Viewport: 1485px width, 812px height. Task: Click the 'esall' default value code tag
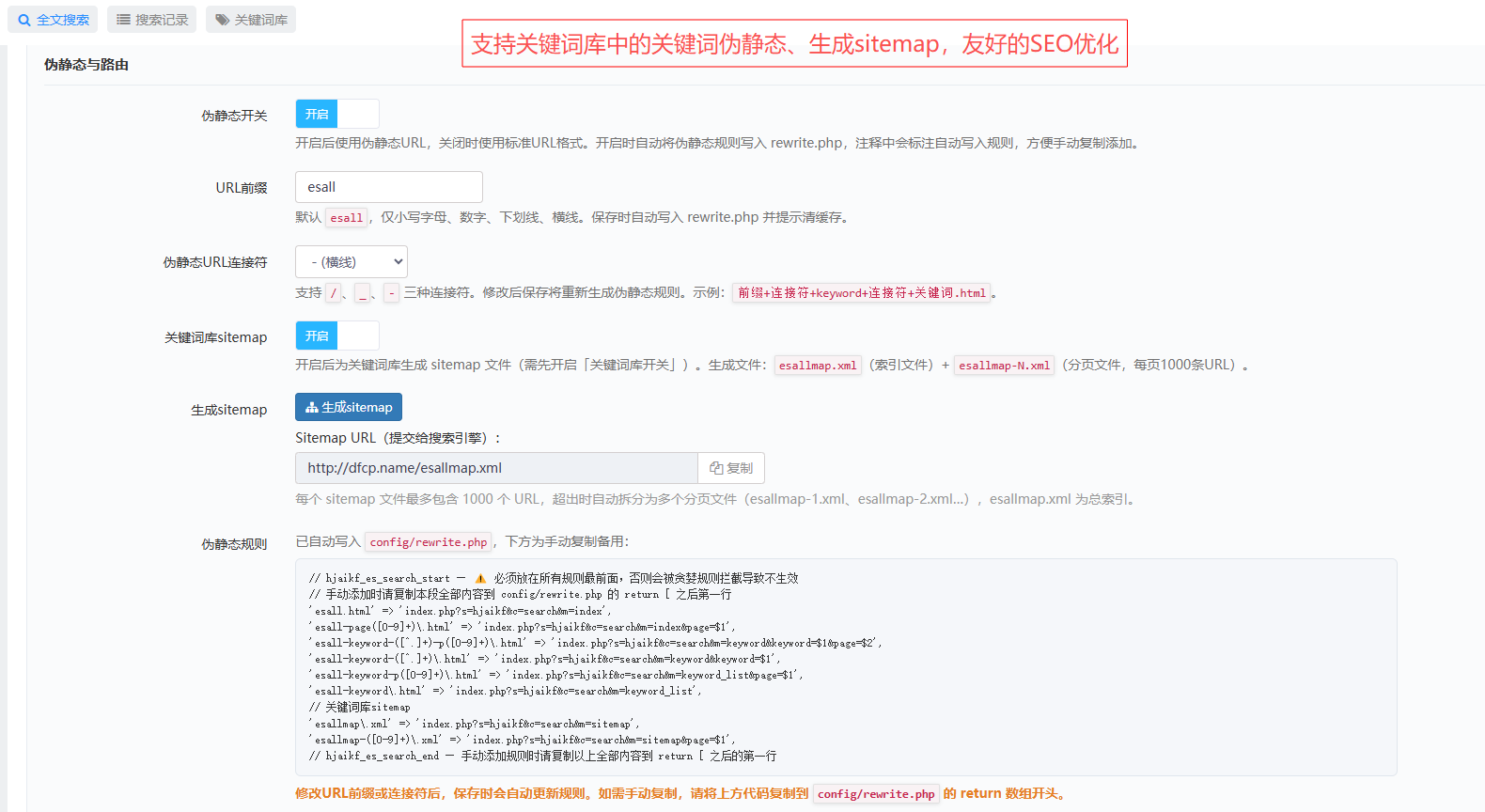[x=346, y=218]
